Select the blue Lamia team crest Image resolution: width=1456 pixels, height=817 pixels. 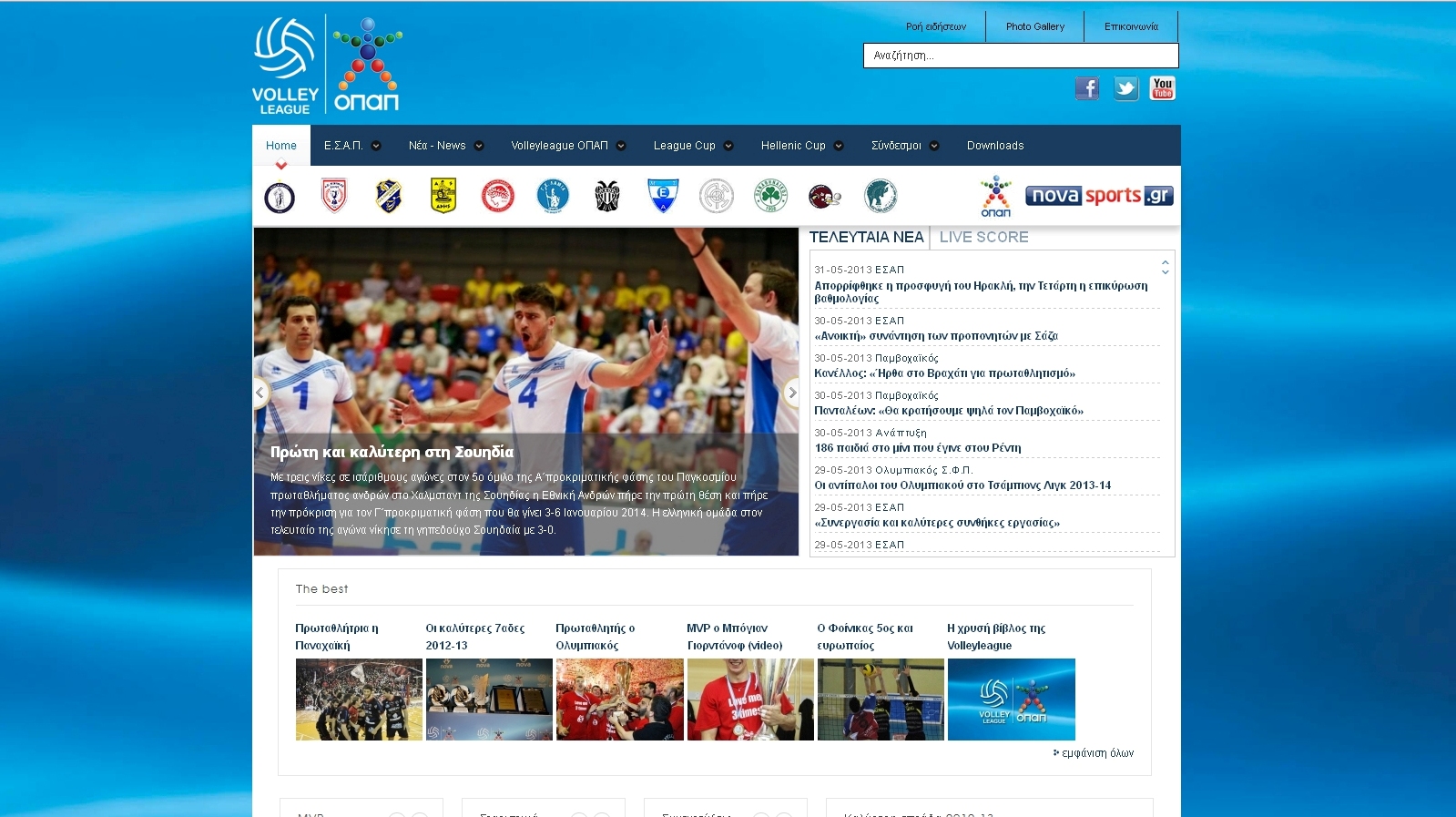click(553, 196)
